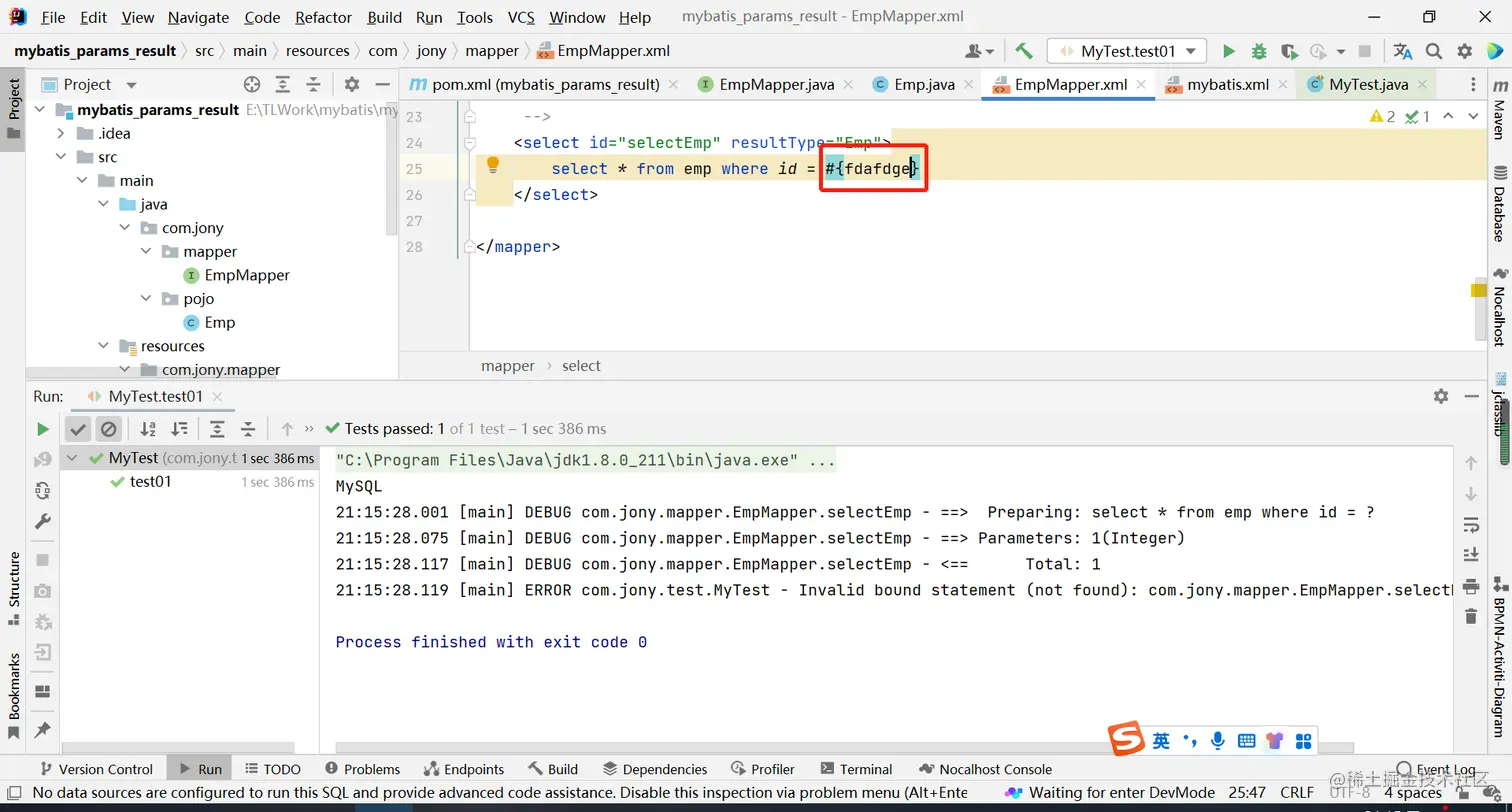Click the Sogou input method logo

(1127, 740)
